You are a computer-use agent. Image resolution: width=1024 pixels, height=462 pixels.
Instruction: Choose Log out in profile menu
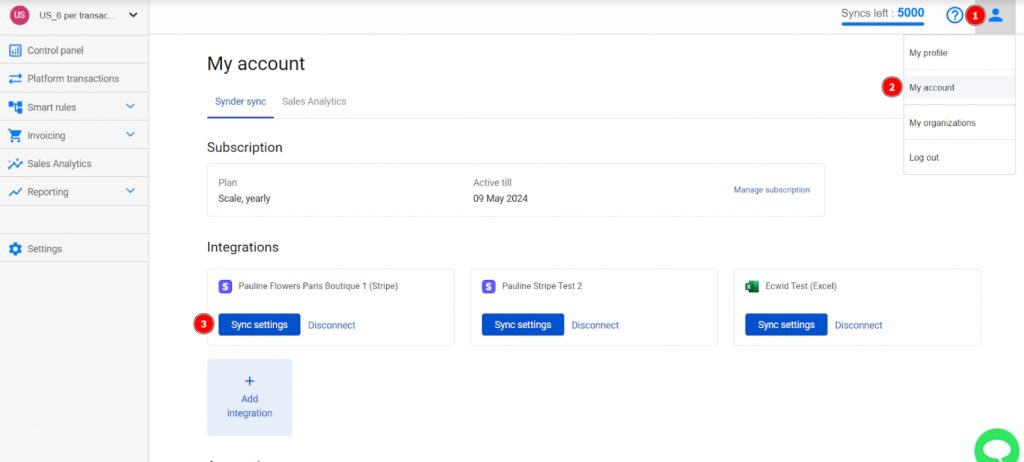[924, 157]
